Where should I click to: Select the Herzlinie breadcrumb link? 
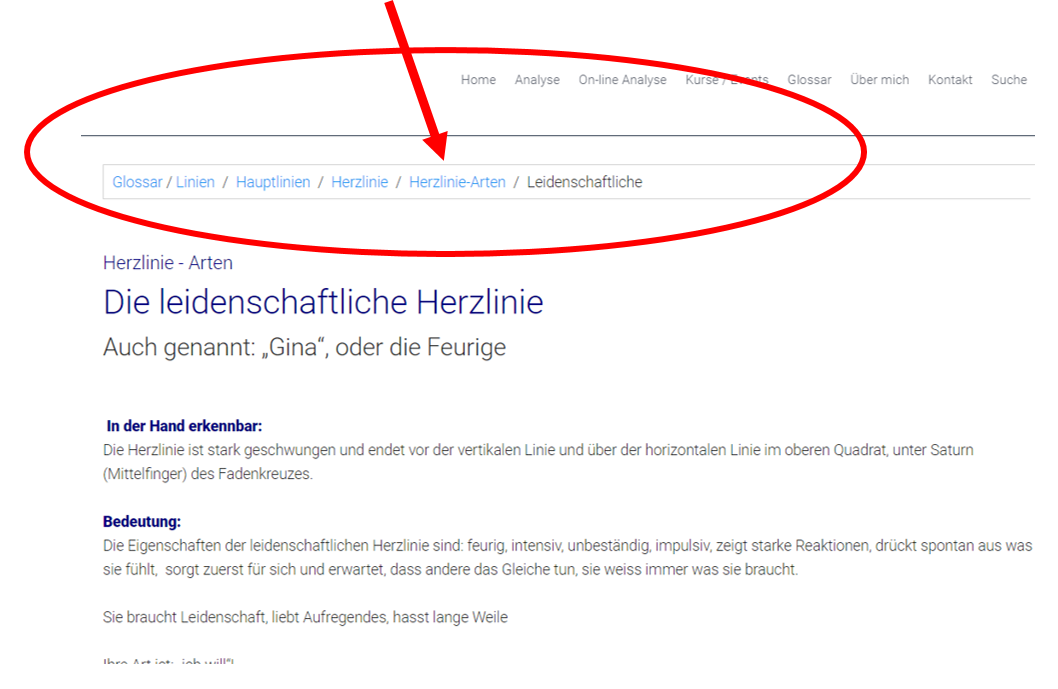[359, 182]
